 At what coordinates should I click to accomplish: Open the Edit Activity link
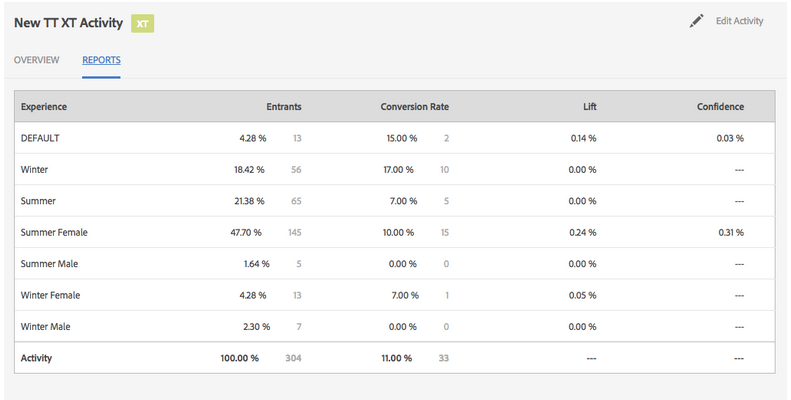739,21
